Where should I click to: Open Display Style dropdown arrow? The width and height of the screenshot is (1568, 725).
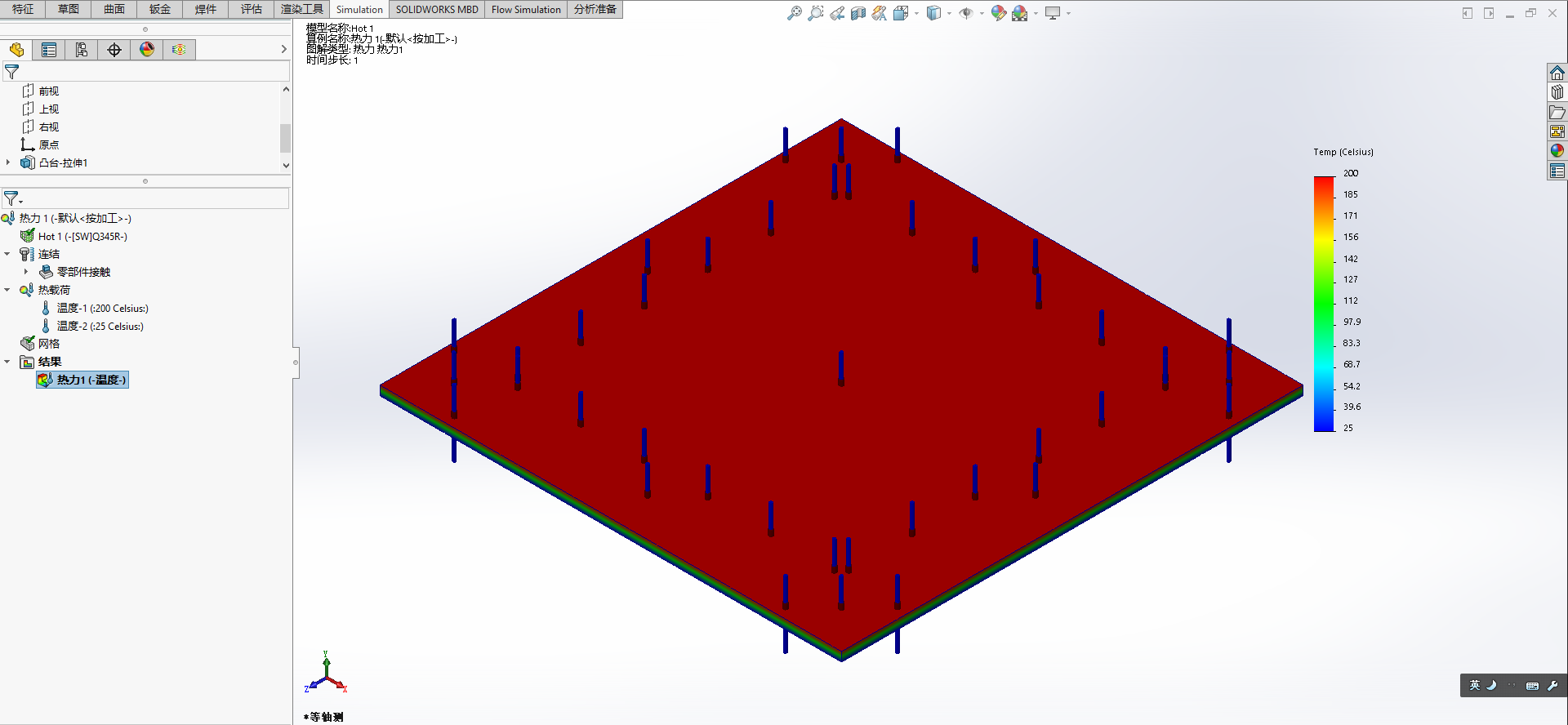pos(949,13)
